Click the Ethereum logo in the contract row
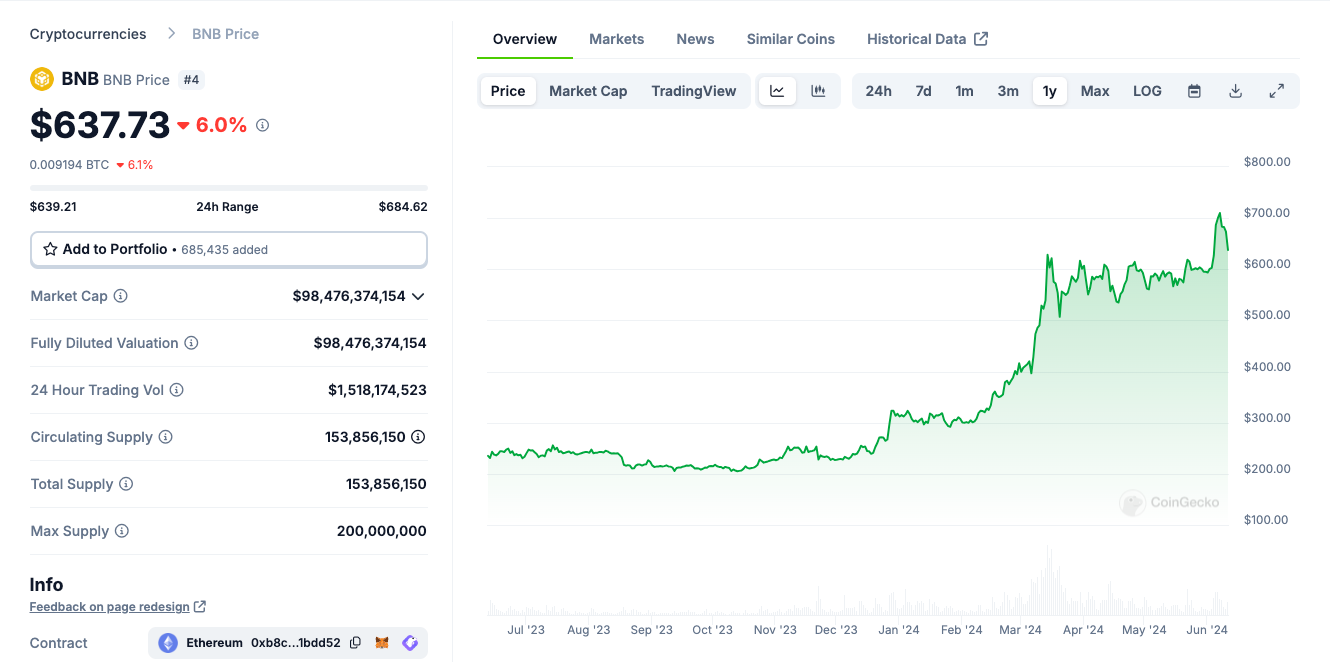This screenshot has height=662, width=1330. point(168,643)
